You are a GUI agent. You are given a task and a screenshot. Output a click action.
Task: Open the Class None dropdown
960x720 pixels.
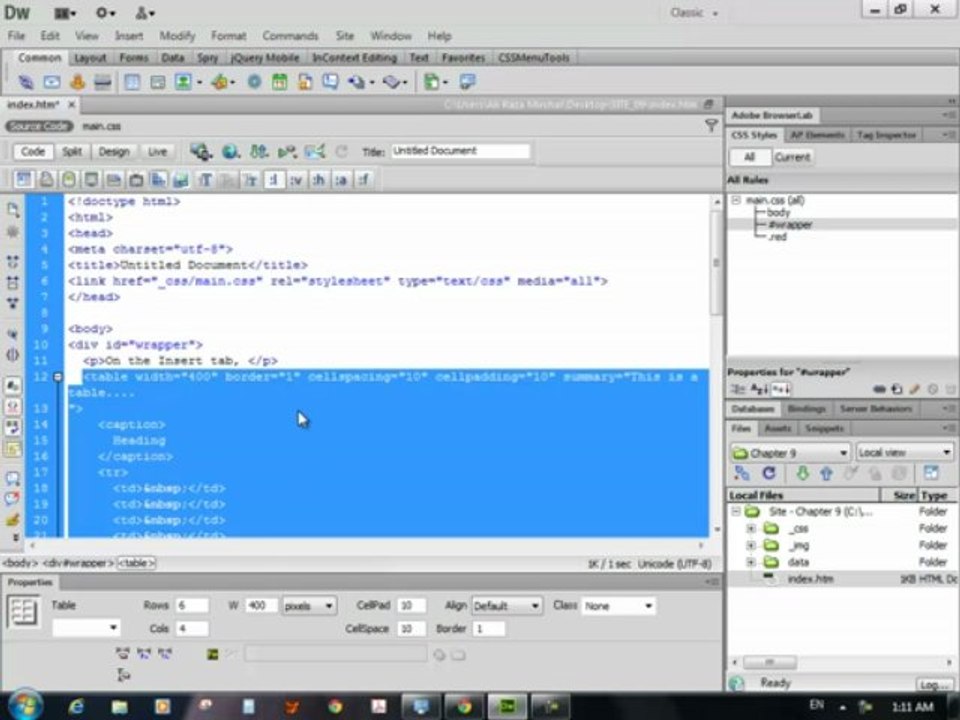[618, 606]
